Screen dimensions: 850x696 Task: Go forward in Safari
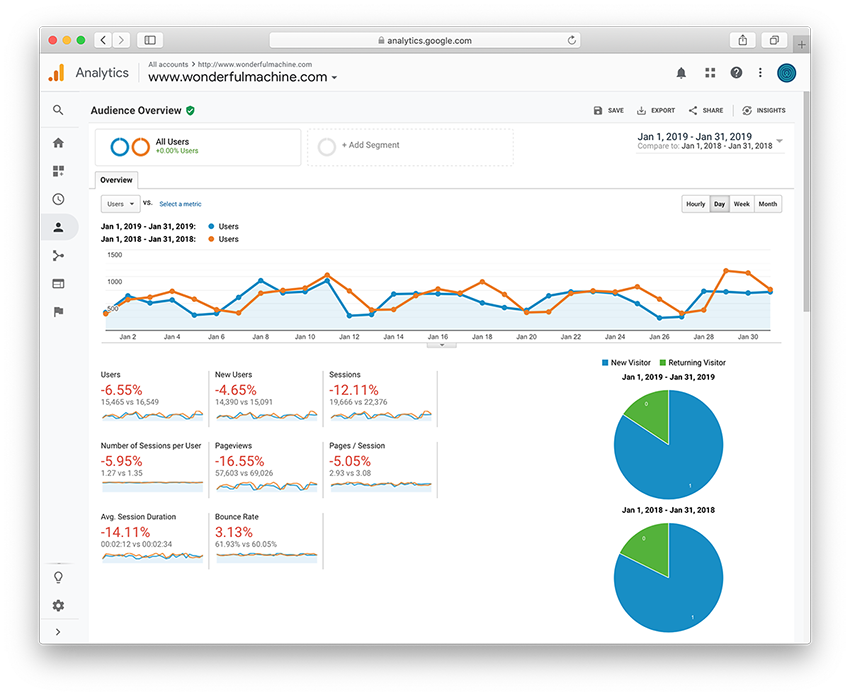pyautogui.click(x=121, y=40)
